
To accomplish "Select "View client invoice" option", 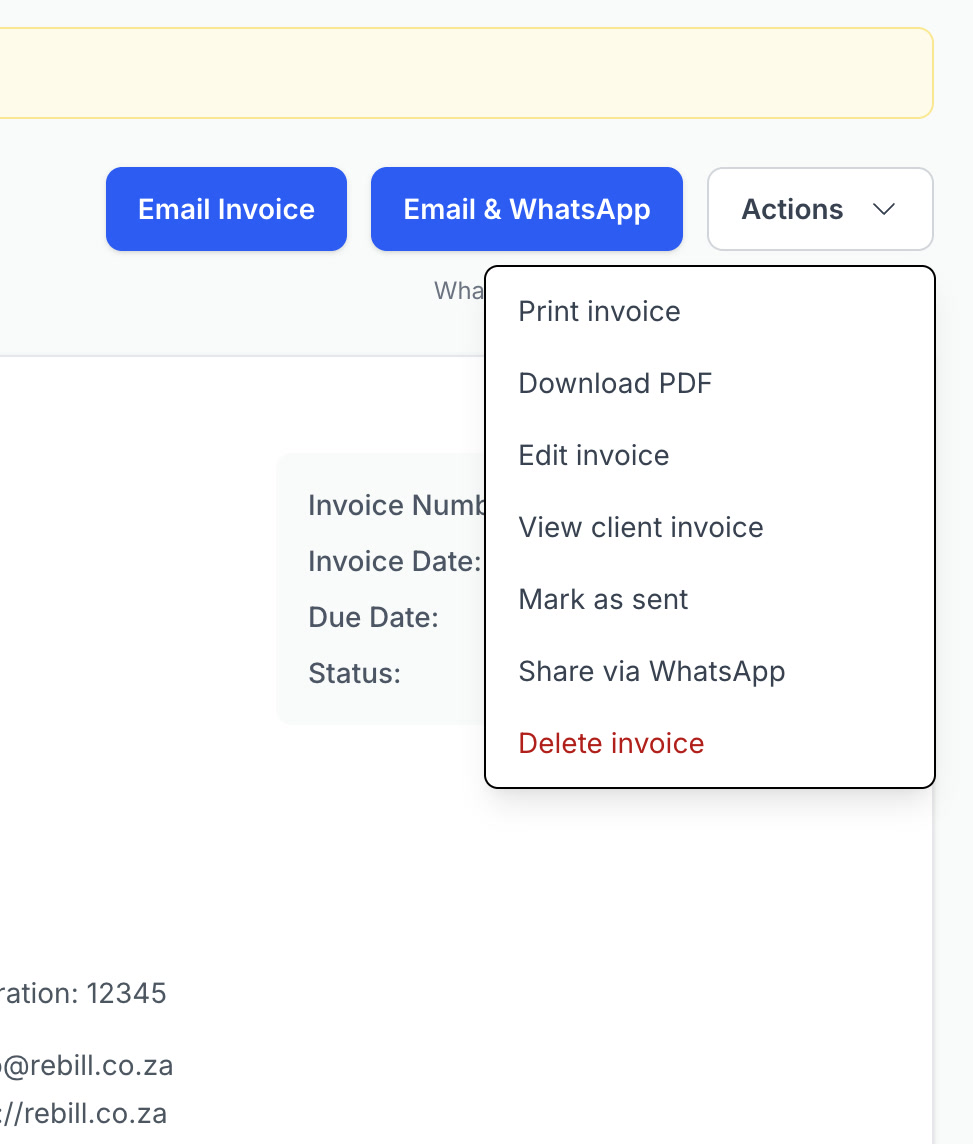I will click(640, 527).
